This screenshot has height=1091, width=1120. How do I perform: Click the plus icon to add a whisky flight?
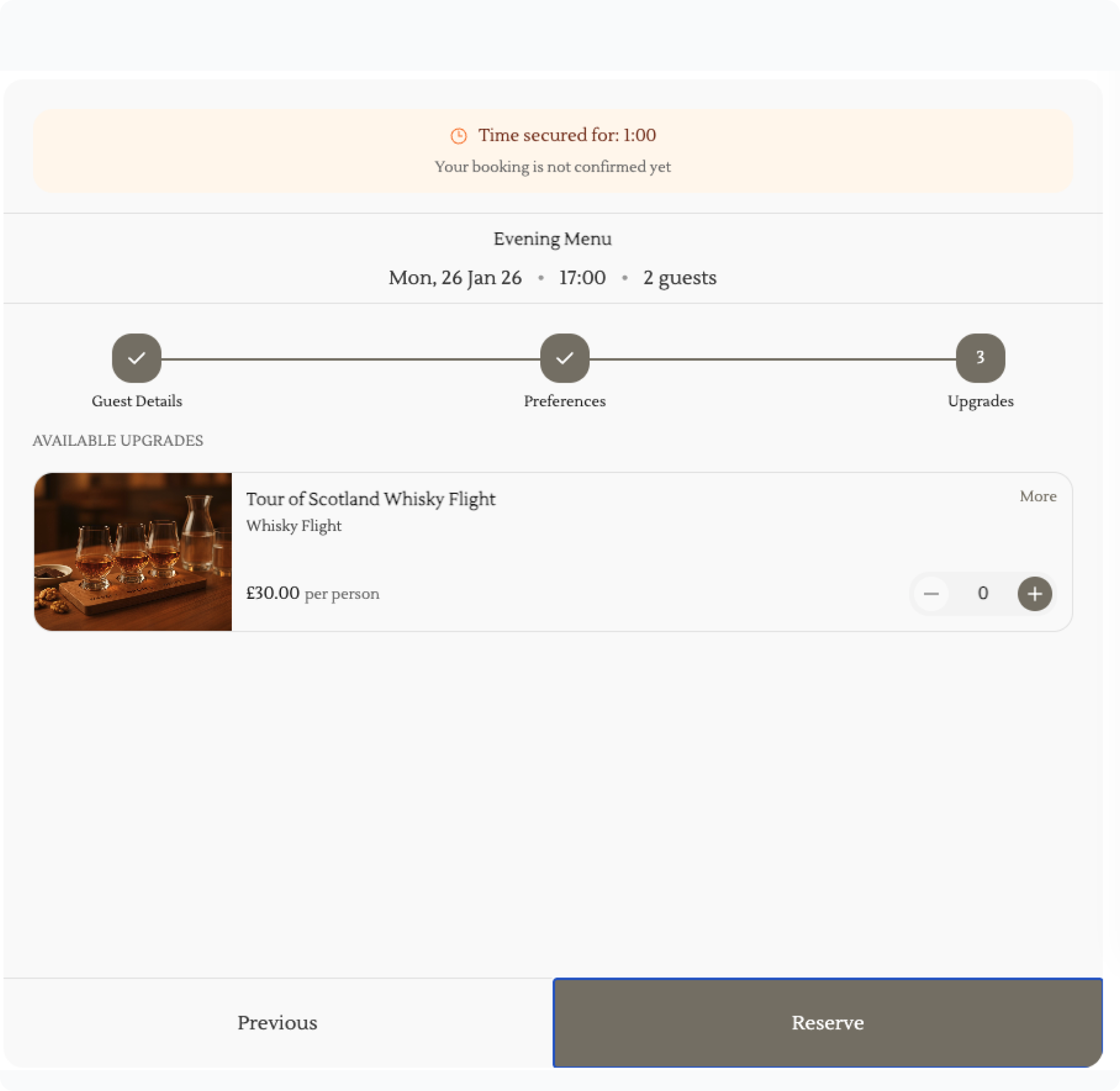[1034, 594]
